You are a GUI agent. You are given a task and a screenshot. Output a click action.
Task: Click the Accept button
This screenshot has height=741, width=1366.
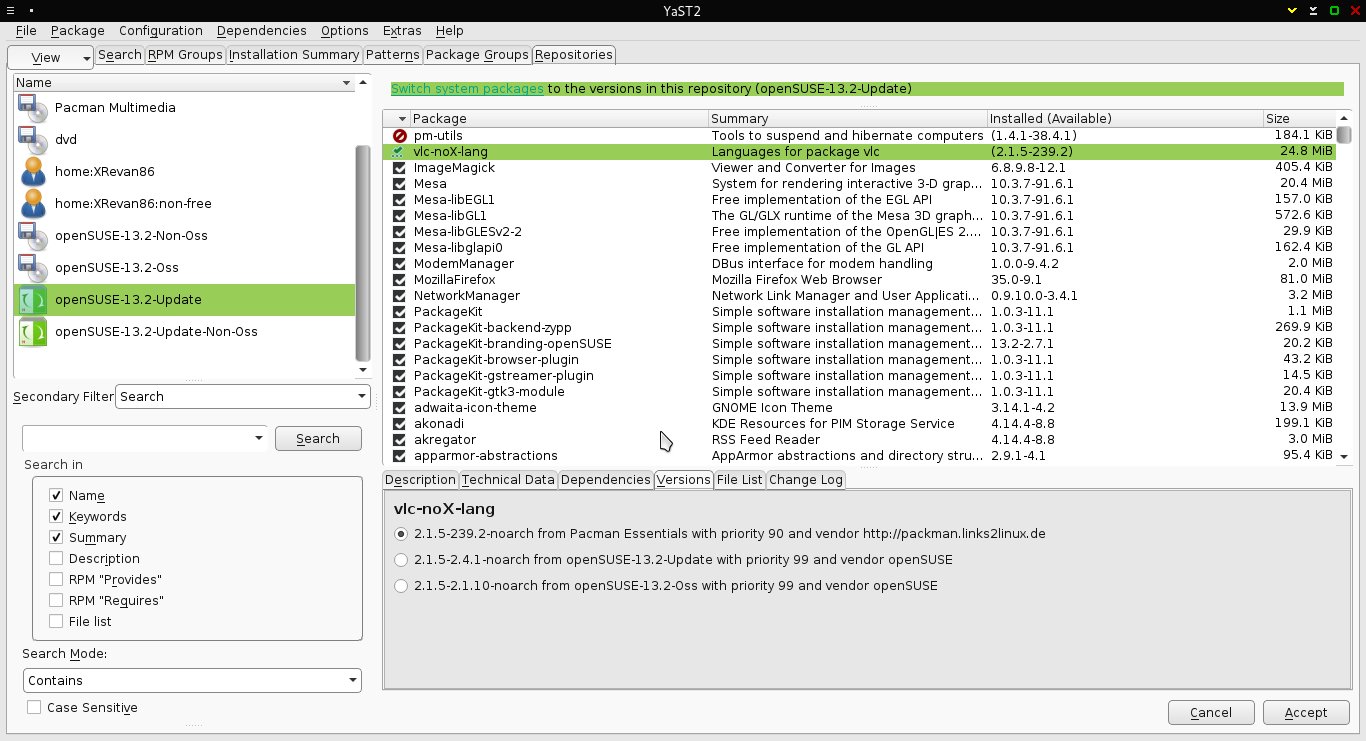1306,713
